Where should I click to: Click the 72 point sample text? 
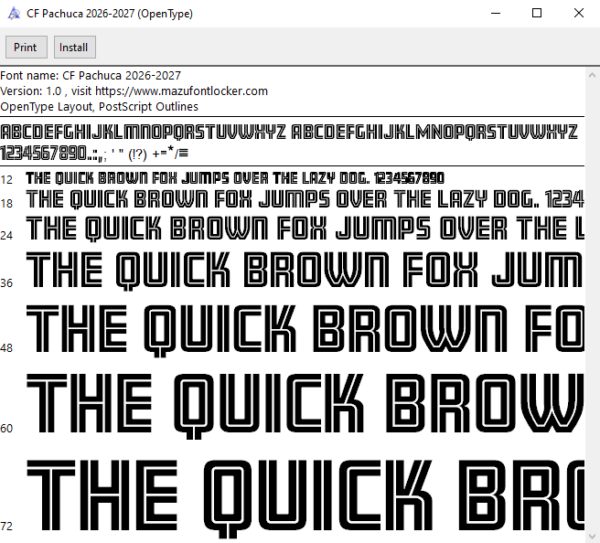pos(305,498)
